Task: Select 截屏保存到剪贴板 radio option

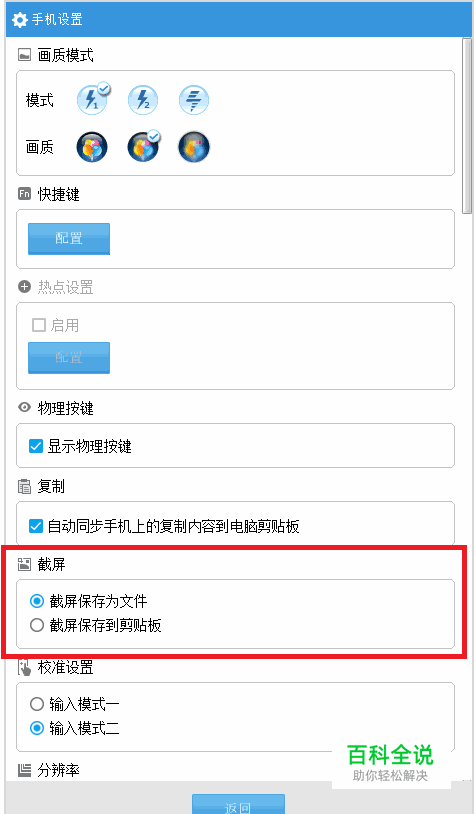Action: point(37,625)
